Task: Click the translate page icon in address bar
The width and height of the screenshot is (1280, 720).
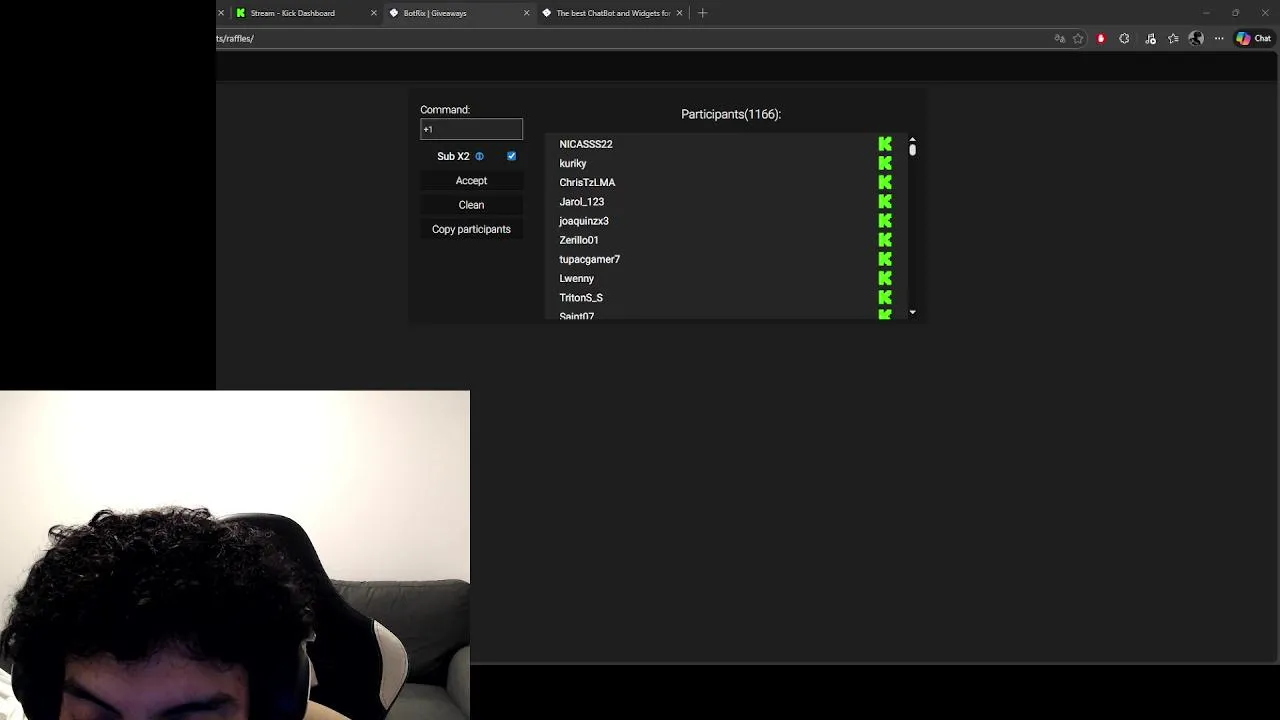Action: coord(1059,38)
